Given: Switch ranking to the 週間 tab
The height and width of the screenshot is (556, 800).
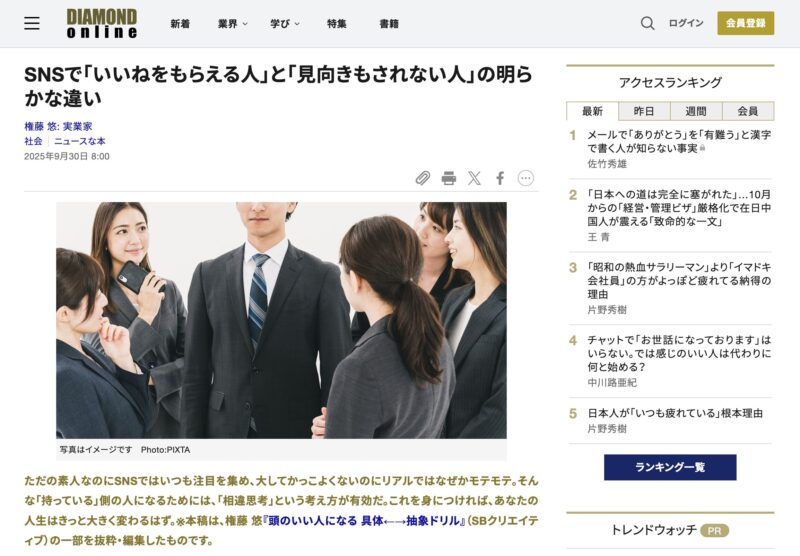Looking at the screenshot, I should (696, 111).
